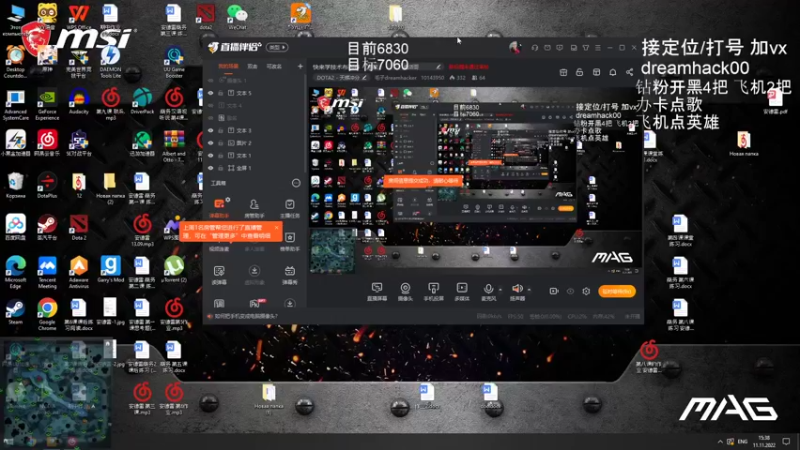Open microphone volume dropdown arrow
The image size is (800, 450).
pyautogui.click(x=500, y=289)
